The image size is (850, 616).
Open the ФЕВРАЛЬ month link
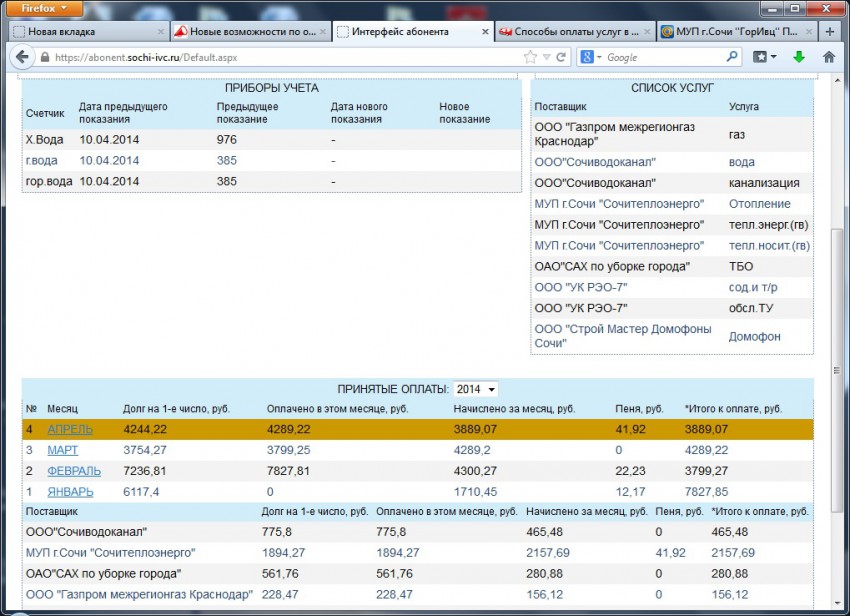pyautogui.click(x=74, y=471)
